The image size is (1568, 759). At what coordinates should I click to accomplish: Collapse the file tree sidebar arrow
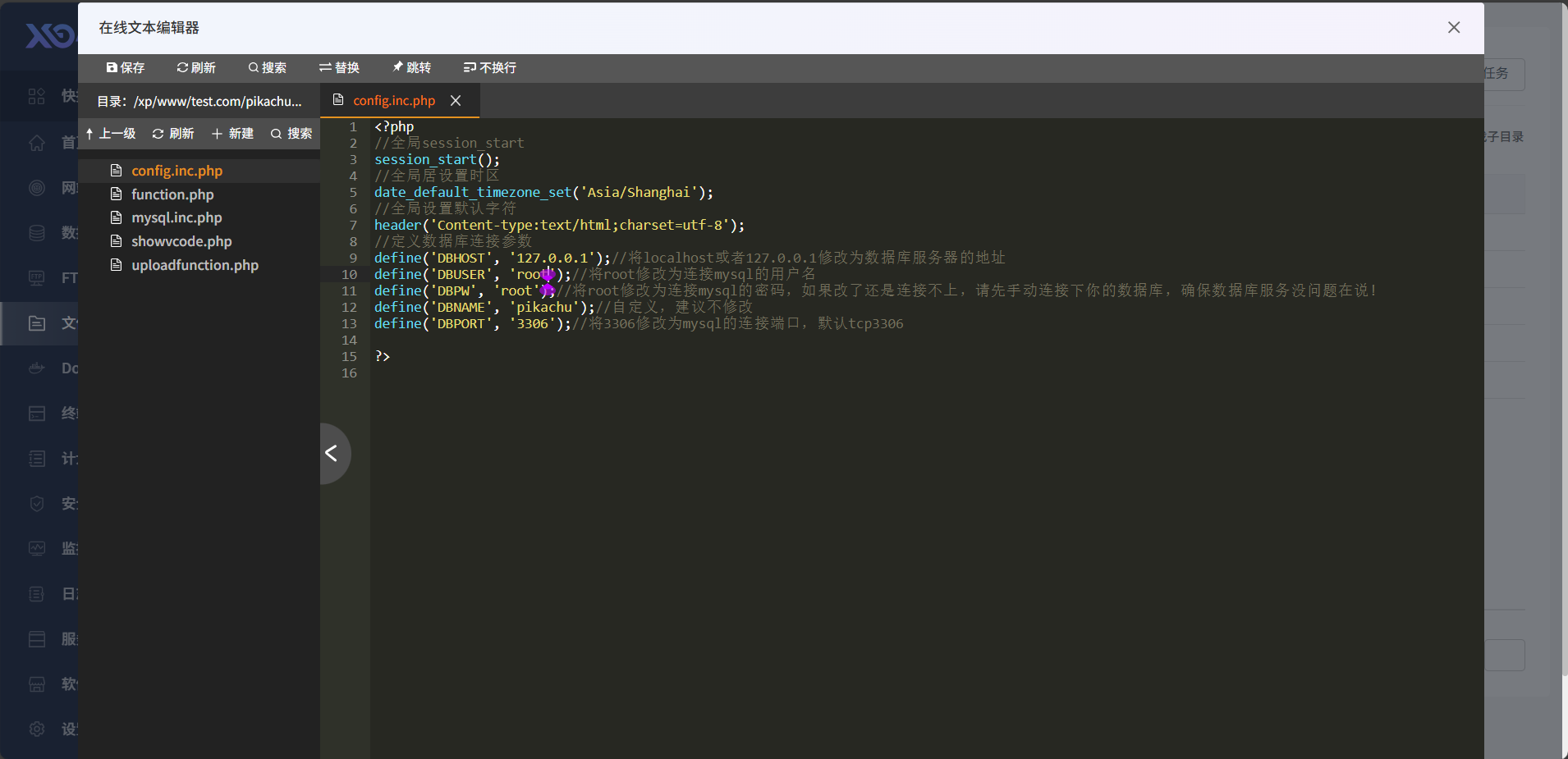coord(332,453)
